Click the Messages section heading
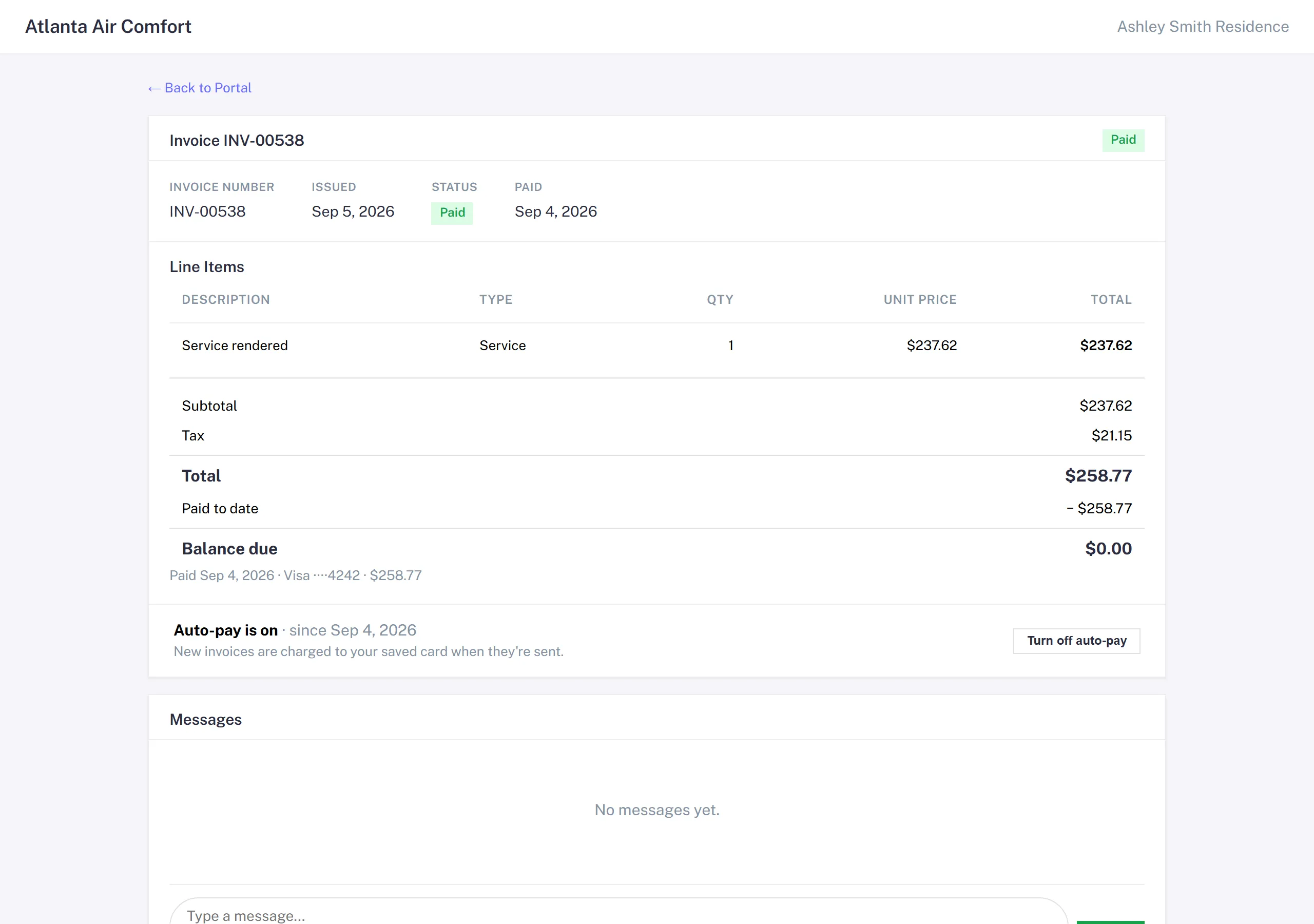 (205, 720)
